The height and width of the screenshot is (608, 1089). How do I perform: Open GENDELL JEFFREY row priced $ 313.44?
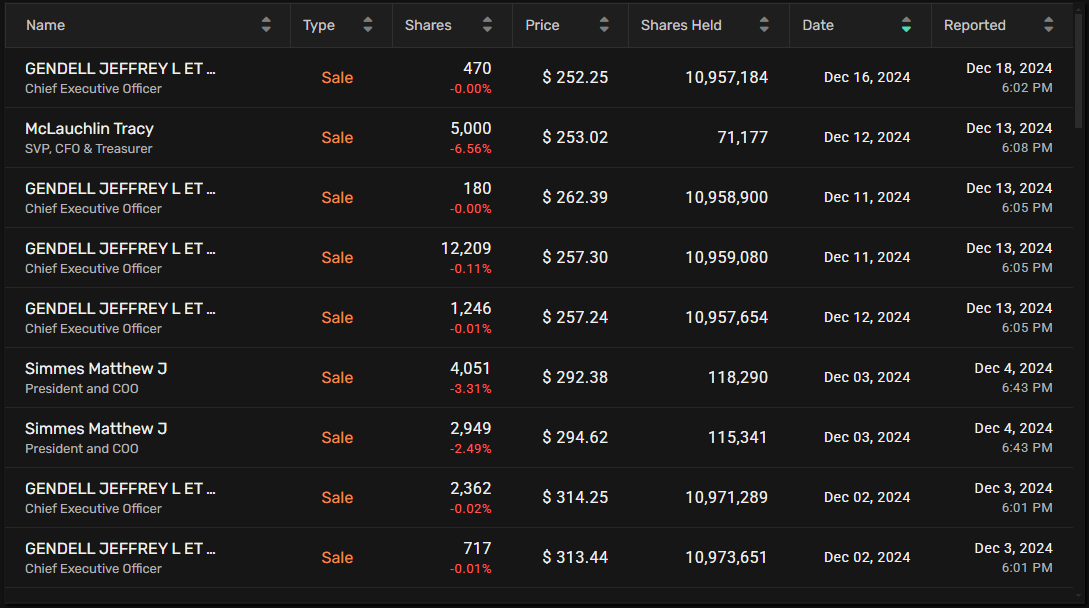pos(539,557)
